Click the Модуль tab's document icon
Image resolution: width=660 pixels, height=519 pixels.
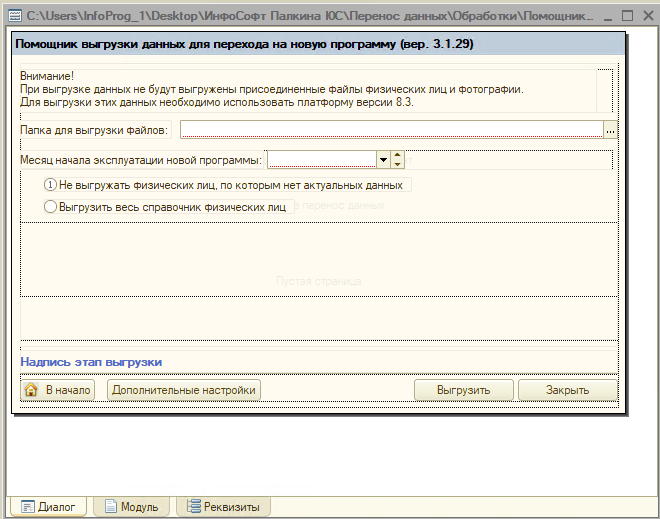(x=110, y=507)
